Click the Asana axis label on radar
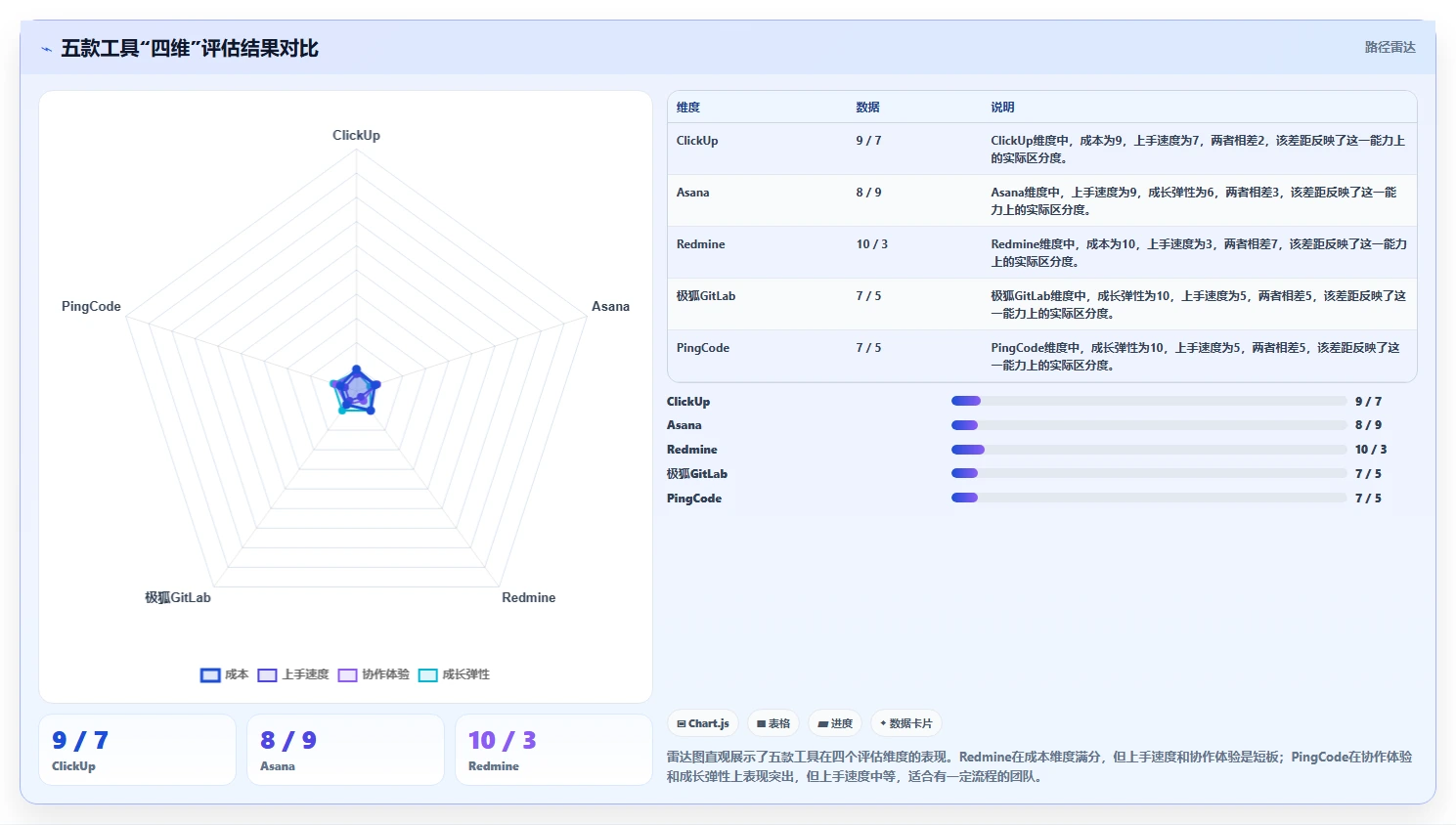Image resolution: width=1456 pixels, height=825 pixels. click(610, 307)
